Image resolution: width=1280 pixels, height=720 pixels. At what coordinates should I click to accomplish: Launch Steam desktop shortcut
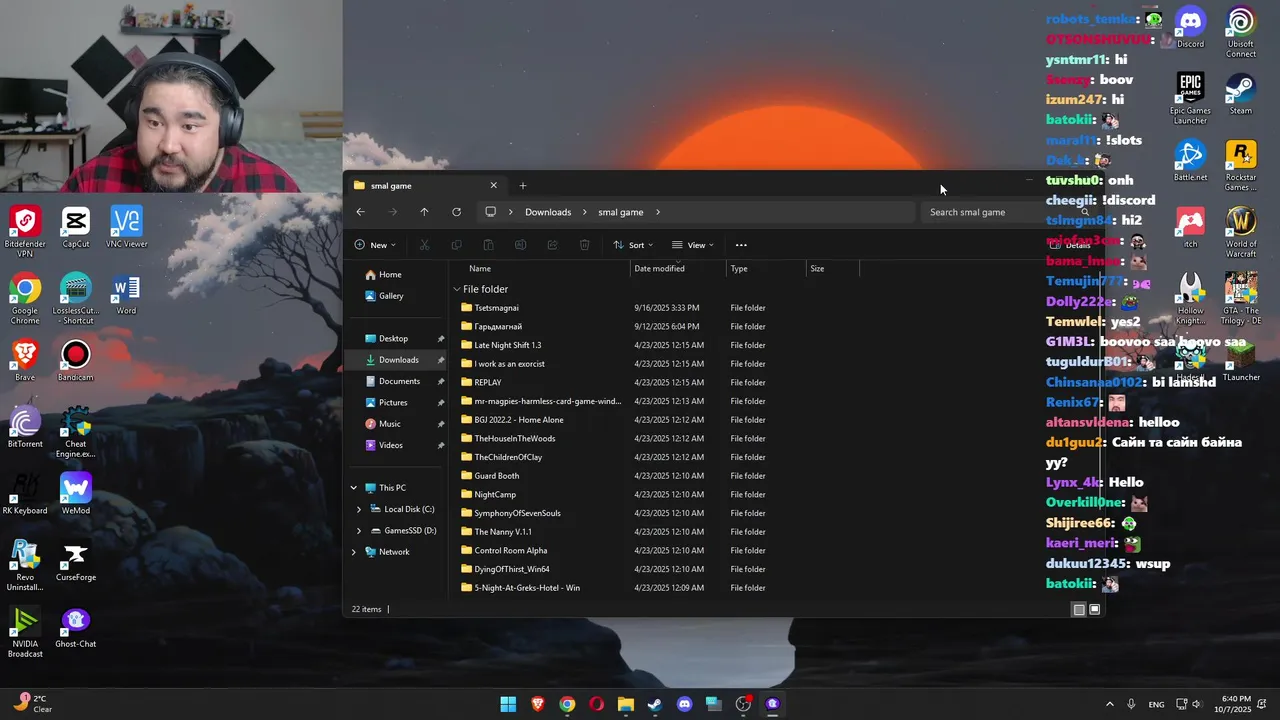[x=1241, y=94]
